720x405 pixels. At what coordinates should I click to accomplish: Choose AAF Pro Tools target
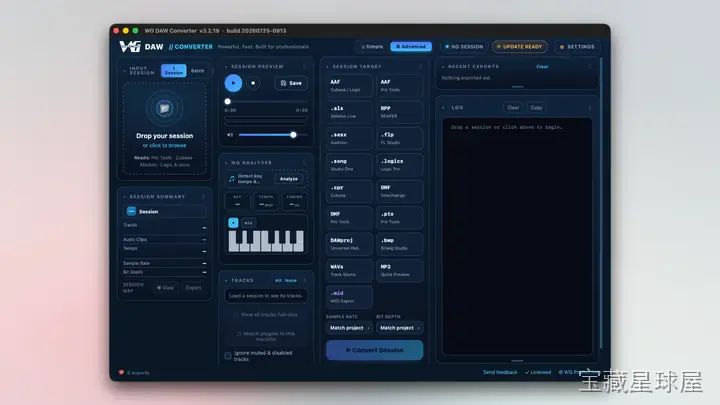coord(399,85)
